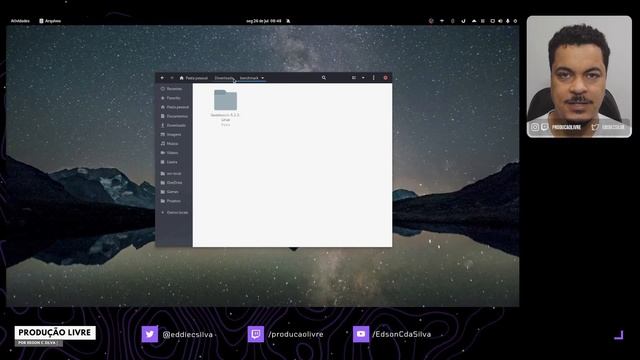640x360 pixels.
Task: Click the speaker volume icon in system tray
Action: pyautogui.click(x=500, y=21)
